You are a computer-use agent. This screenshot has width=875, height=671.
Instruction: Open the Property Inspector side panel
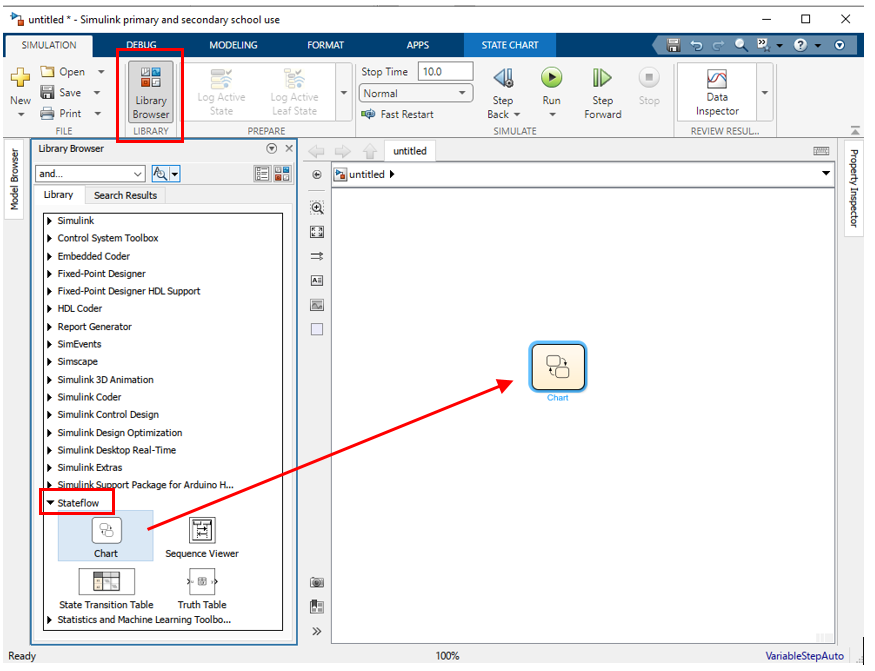[854, 188]
